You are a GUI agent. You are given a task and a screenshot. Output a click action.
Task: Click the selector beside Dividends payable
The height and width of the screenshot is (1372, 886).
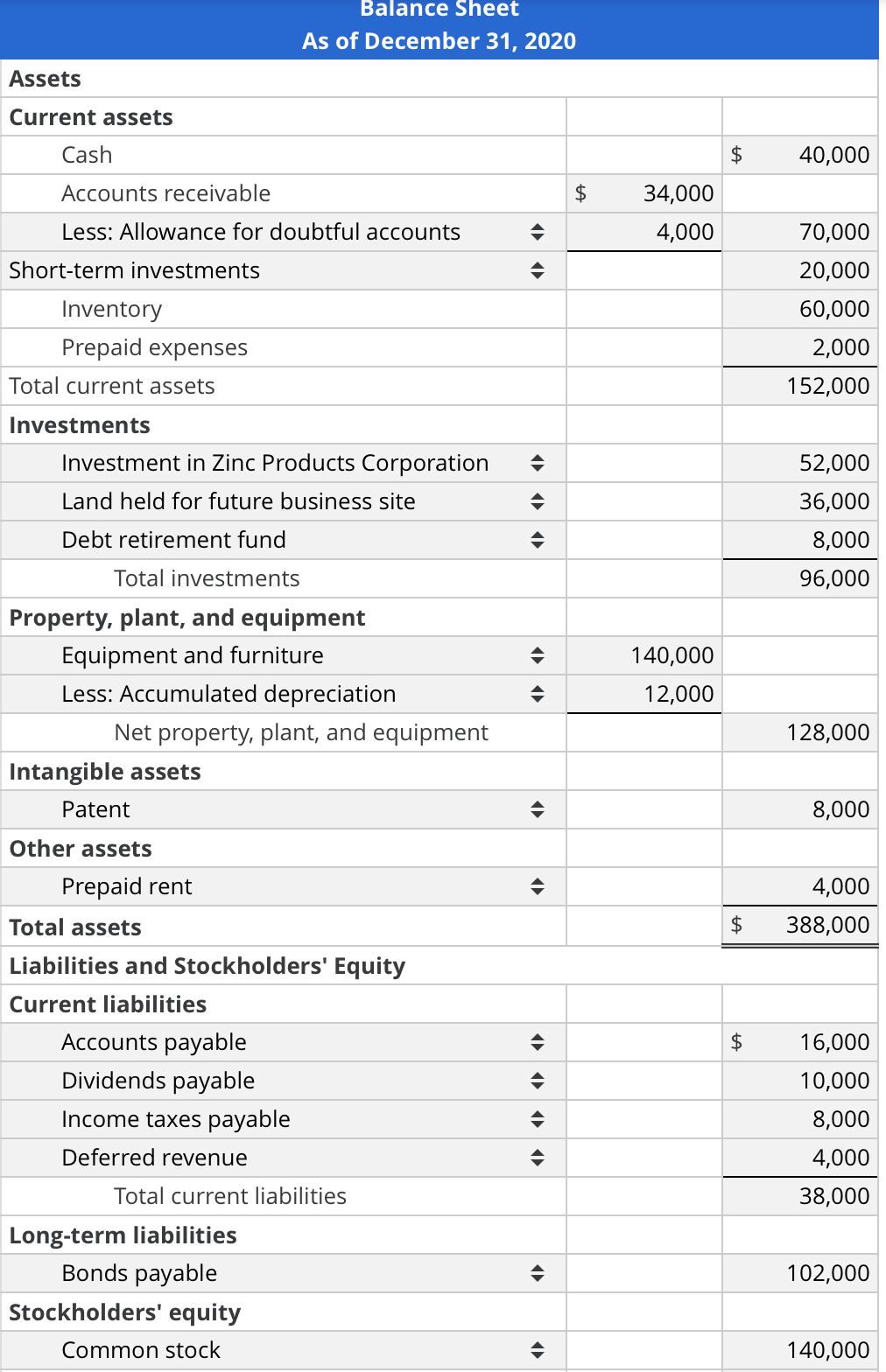click(x=537, y=1081)
